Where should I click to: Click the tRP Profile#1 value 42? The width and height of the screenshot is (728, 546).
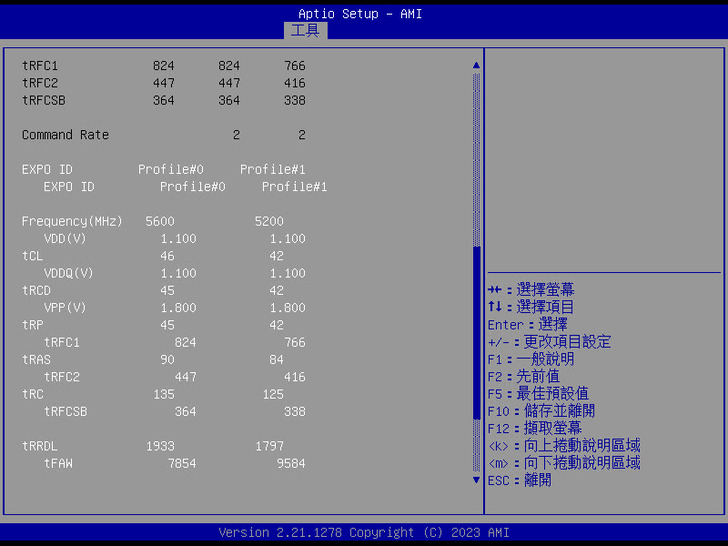[276, 325]
